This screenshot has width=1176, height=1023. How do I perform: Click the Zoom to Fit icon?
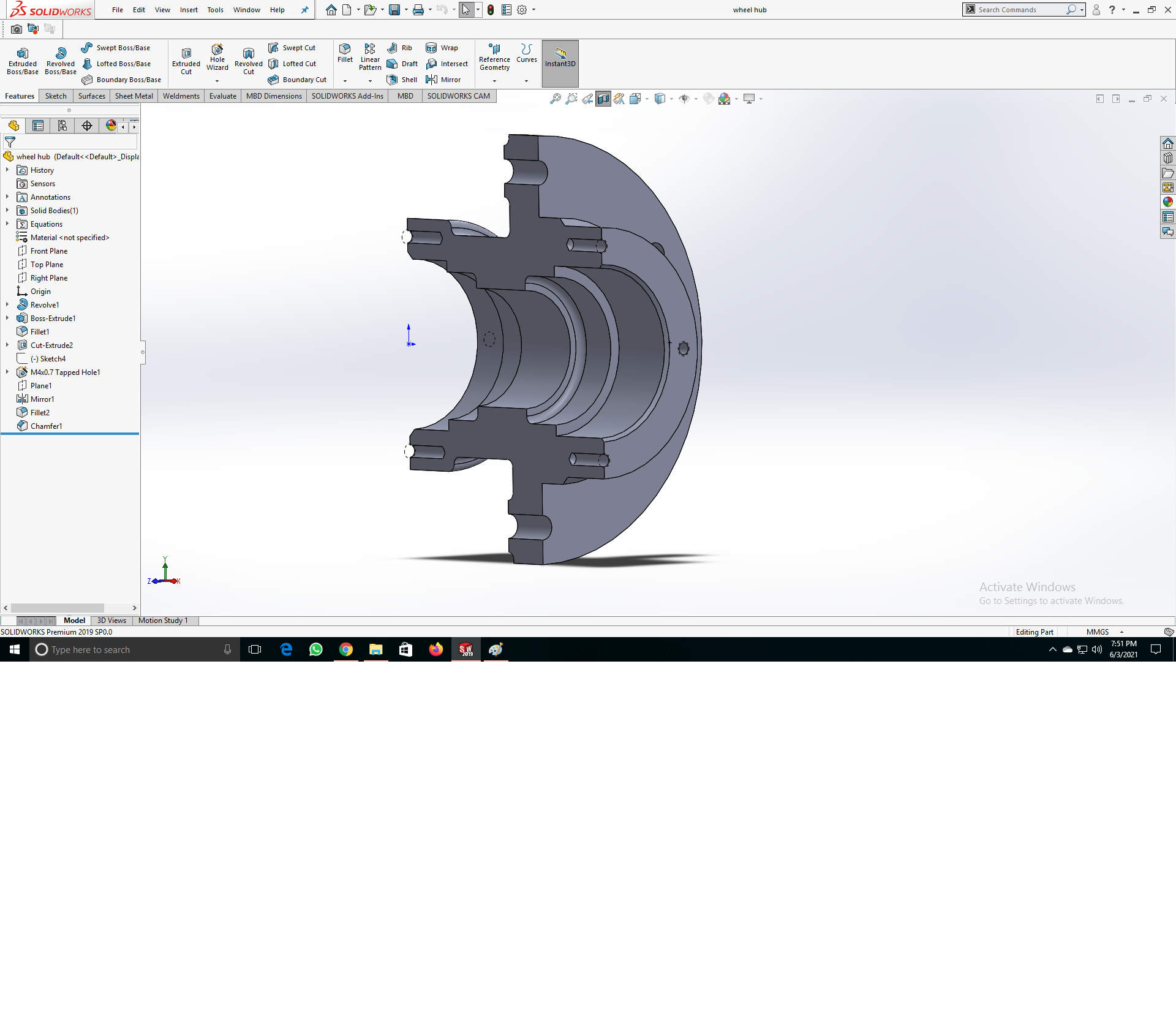point(555,99)
